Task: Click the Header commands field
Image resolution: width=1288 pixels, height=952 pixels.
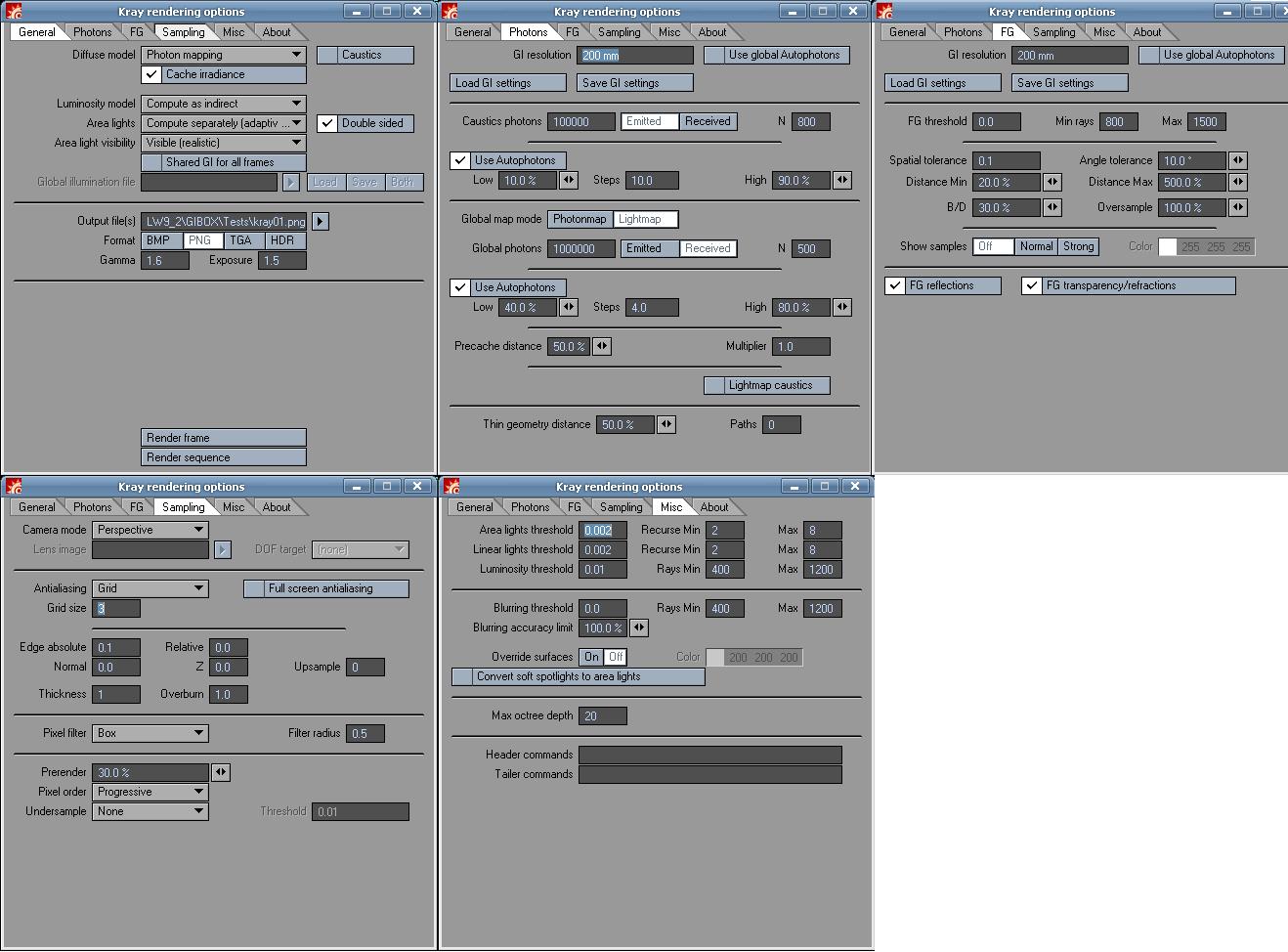Action: 710,755
